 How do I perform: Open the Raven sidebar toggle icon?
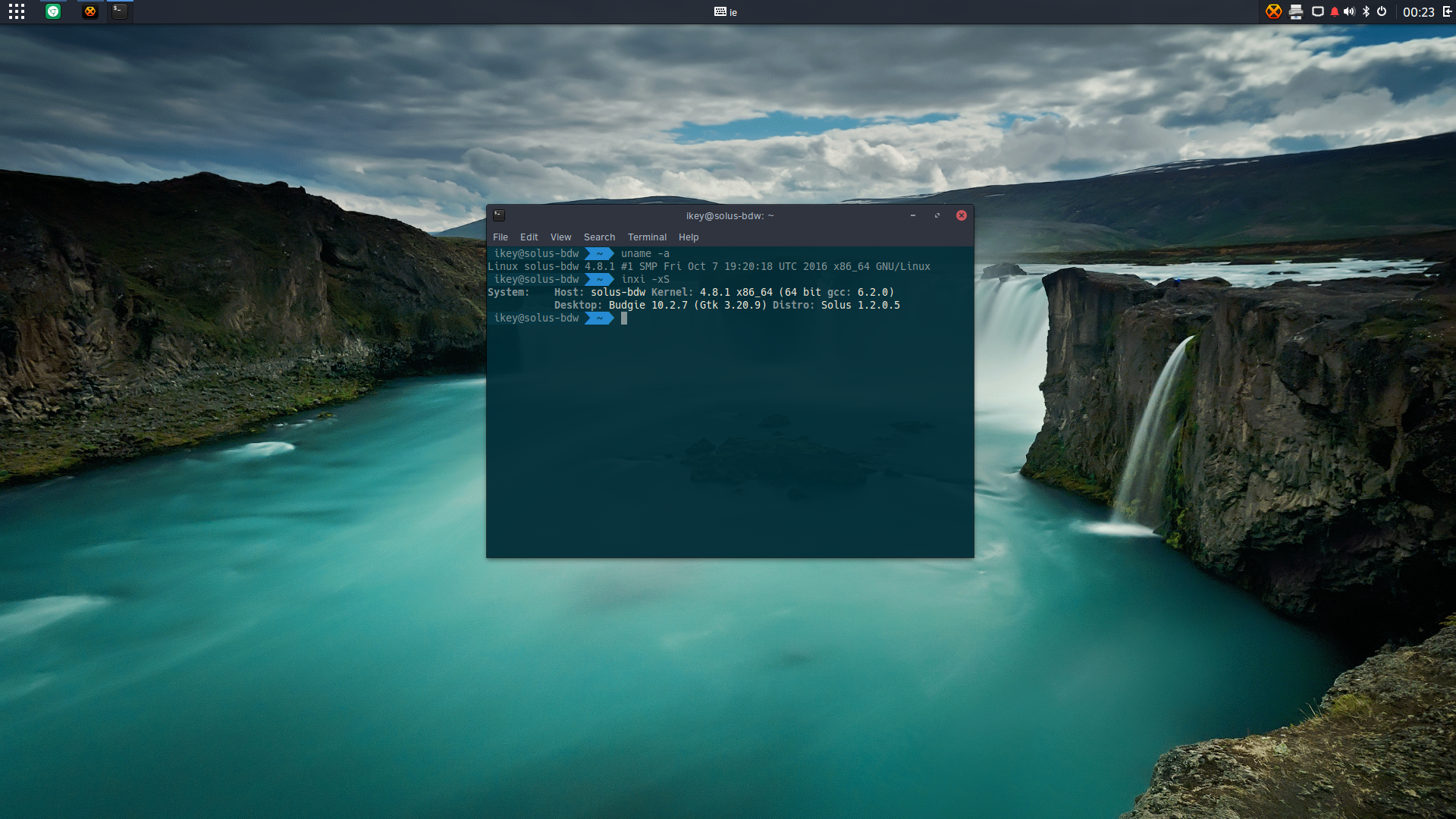pyautogui.click(x=1447, y=11)
